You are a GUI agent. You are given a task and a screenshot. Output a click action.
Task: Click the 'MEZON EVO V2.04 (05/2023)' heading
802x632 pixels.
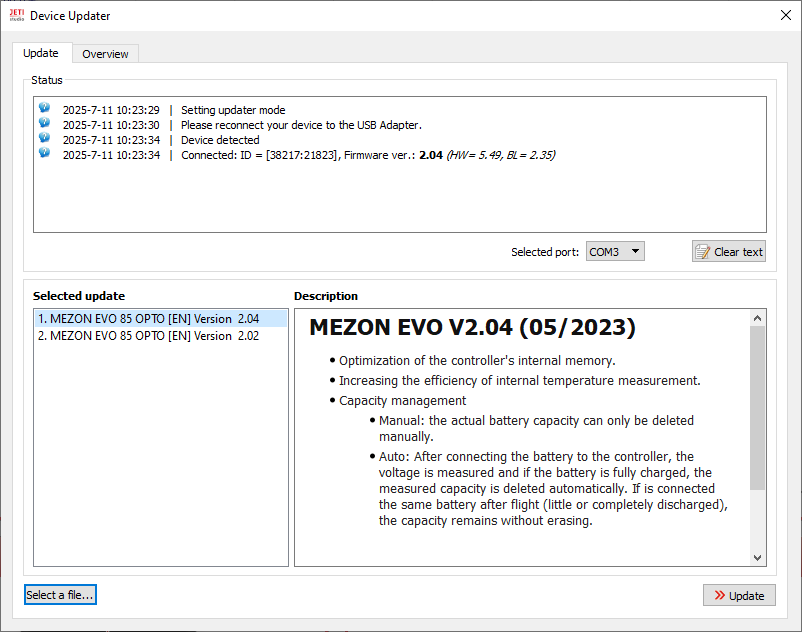point(472,327)
